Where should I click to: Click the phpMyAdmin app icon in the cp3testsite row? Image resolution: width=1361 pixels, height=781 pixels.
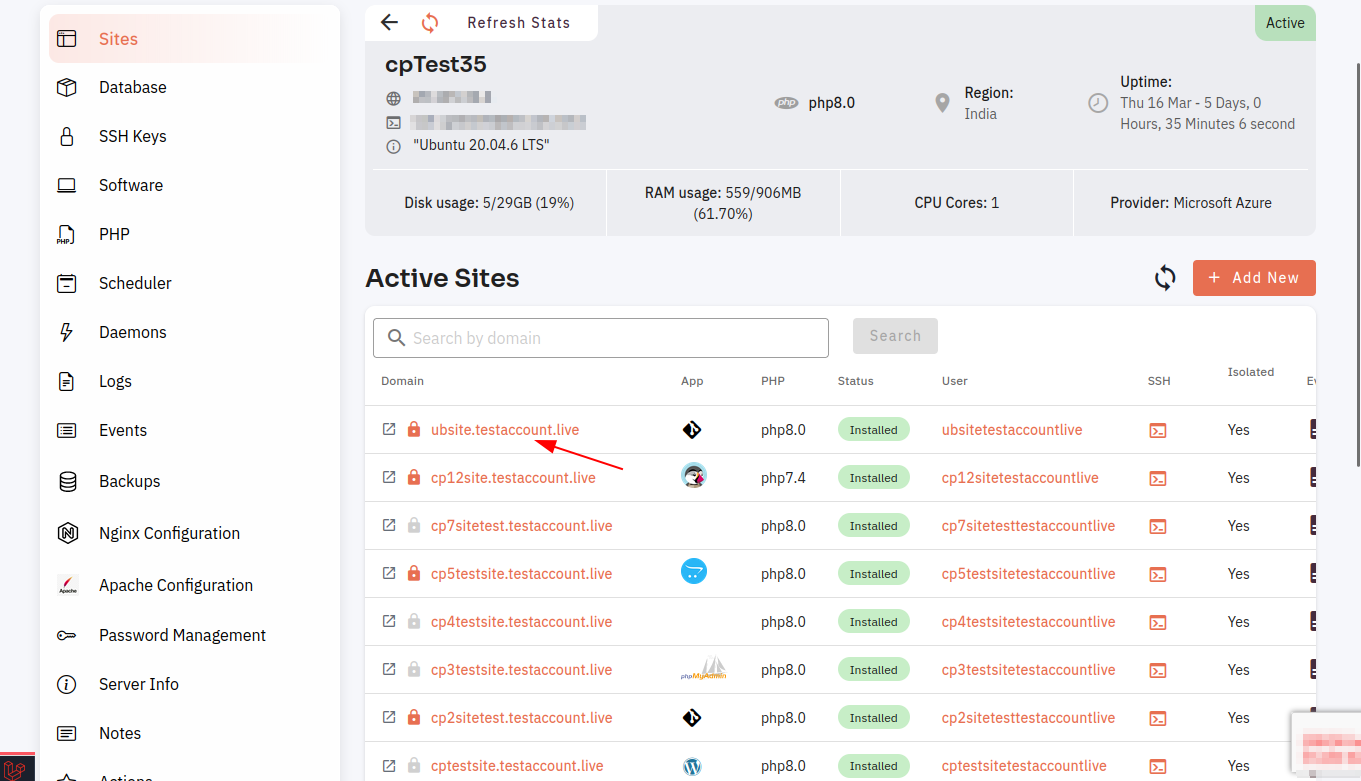[x=704, y=668]
